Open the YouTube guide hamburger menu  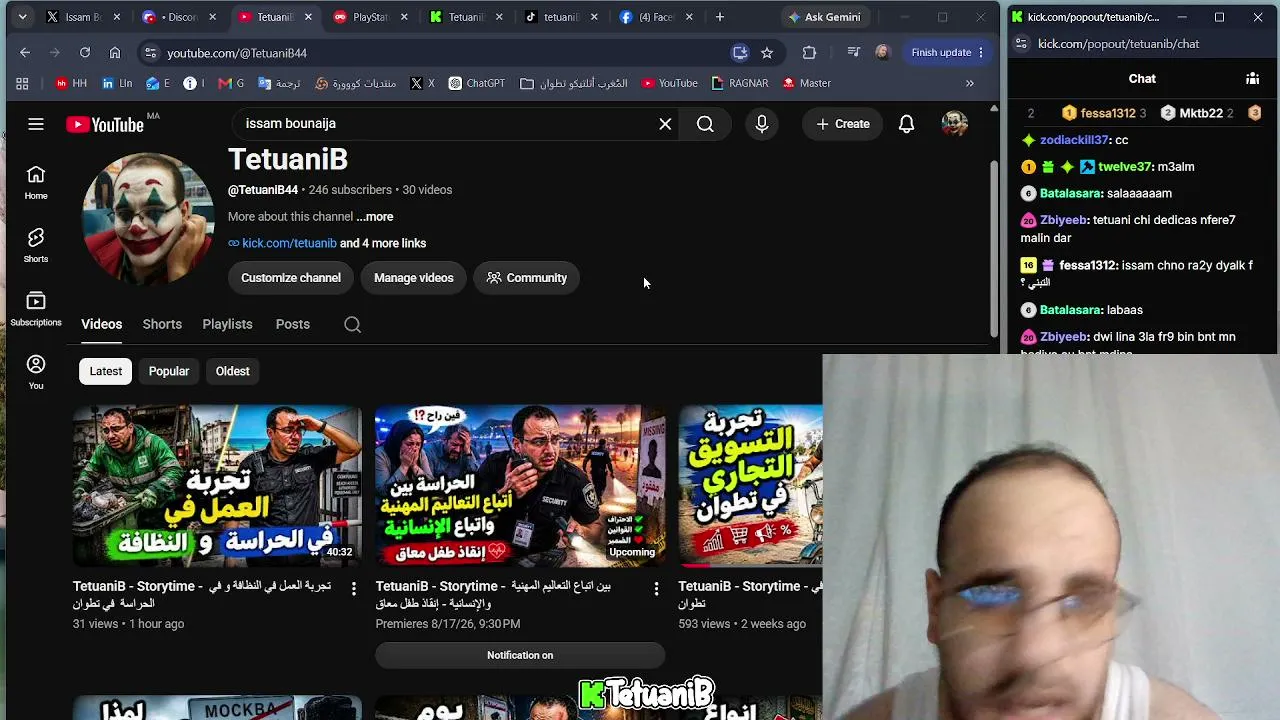(x=36, y=124)
